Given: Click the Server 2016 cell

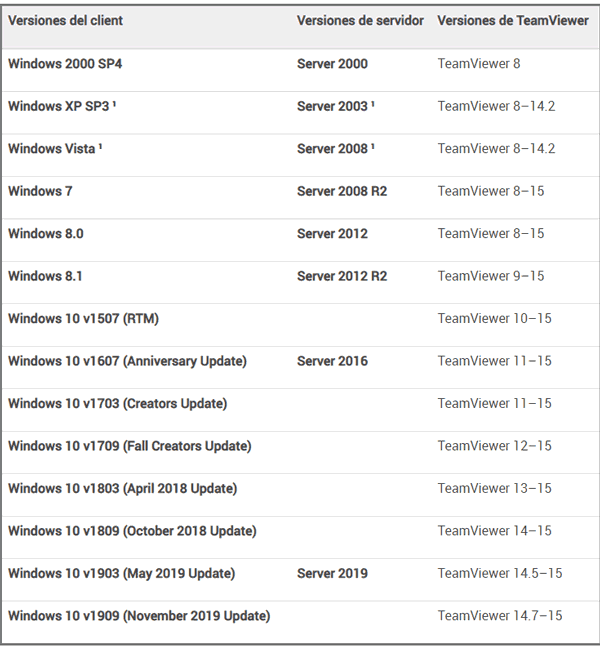Looking at the screenshot, I should pyautogui.click(x=332, y=361).
